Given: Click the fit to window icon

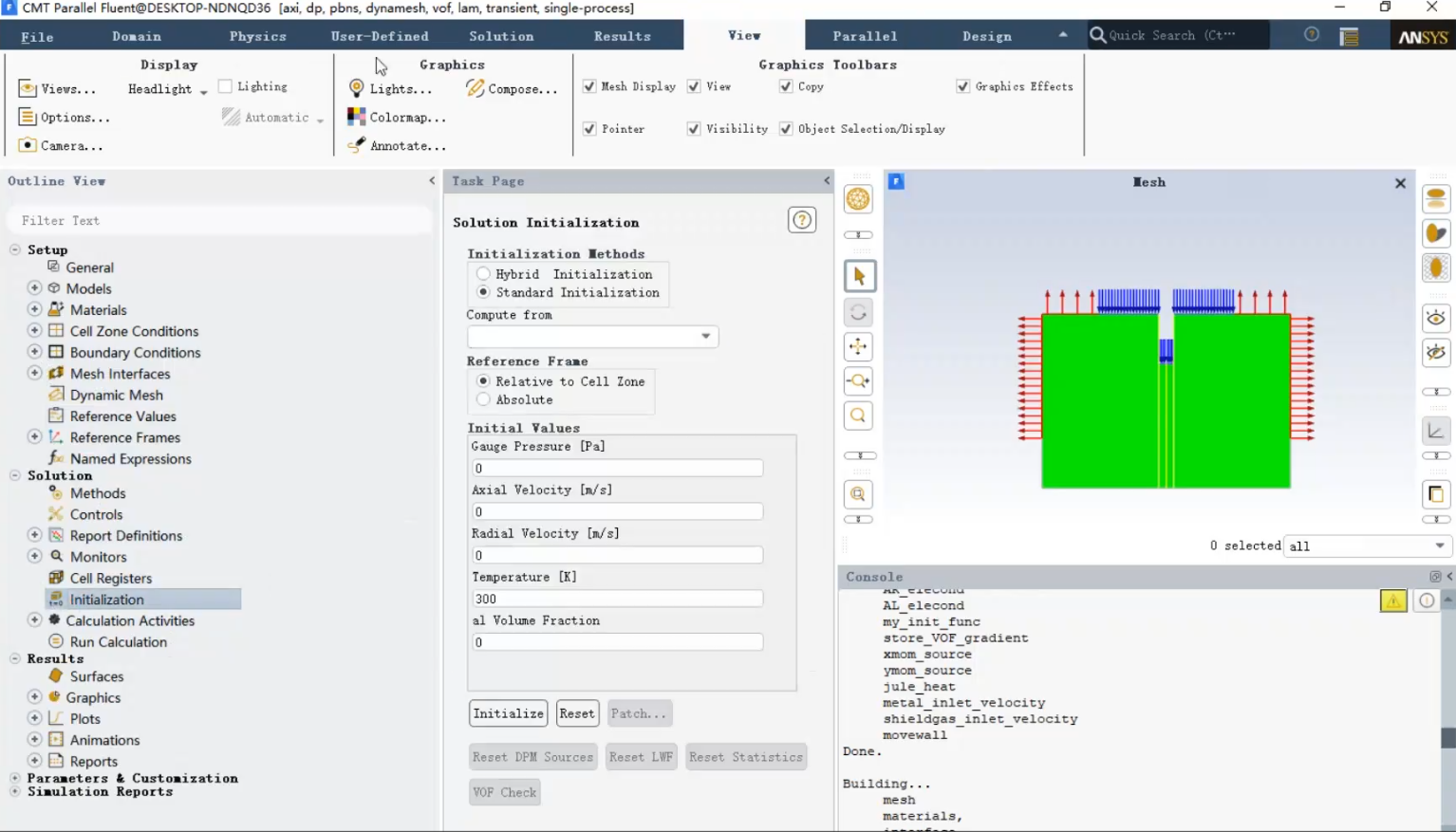Looking at the screenshot, I should pos(859,494).
